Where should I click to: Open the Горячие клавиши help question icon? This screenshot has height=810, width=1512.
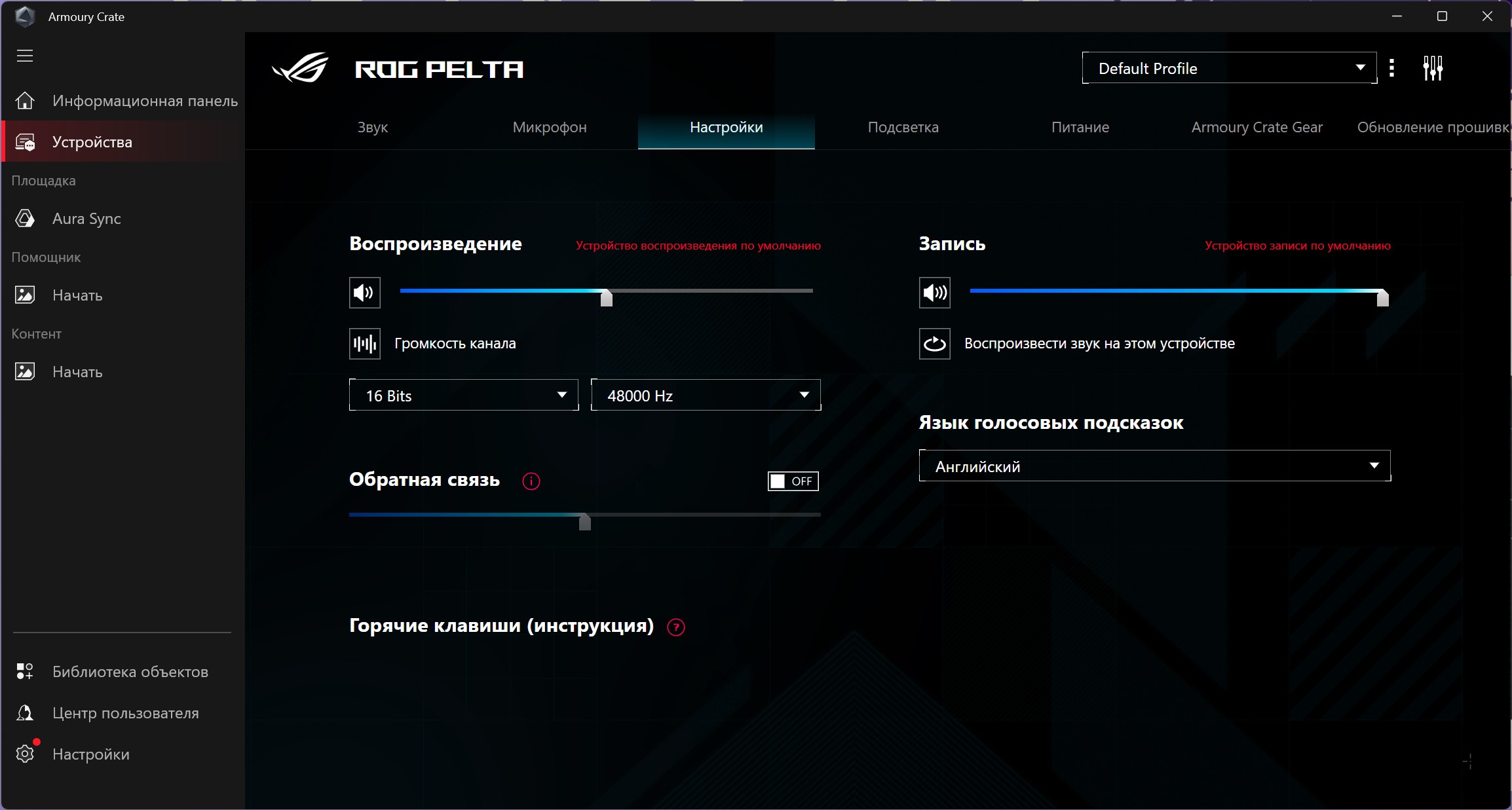676,627
